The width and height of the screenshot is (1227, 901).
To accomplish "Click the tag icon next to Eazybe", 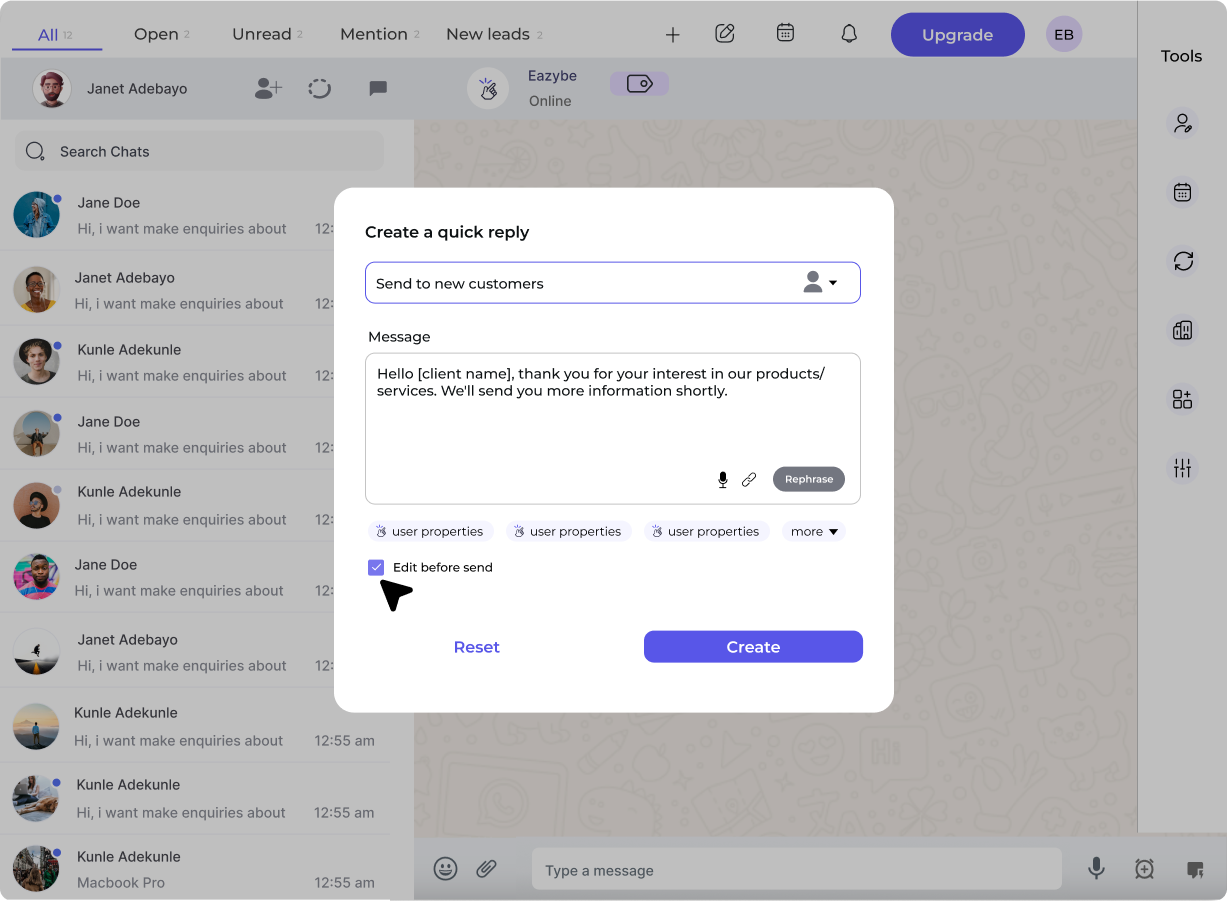I will point(639,83).
